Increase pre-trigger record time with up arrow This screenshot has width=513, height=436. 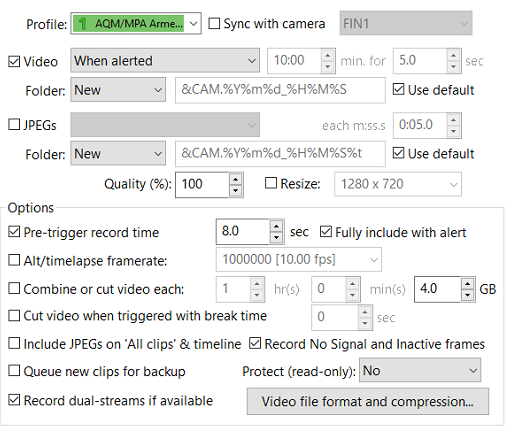point(276,227)
